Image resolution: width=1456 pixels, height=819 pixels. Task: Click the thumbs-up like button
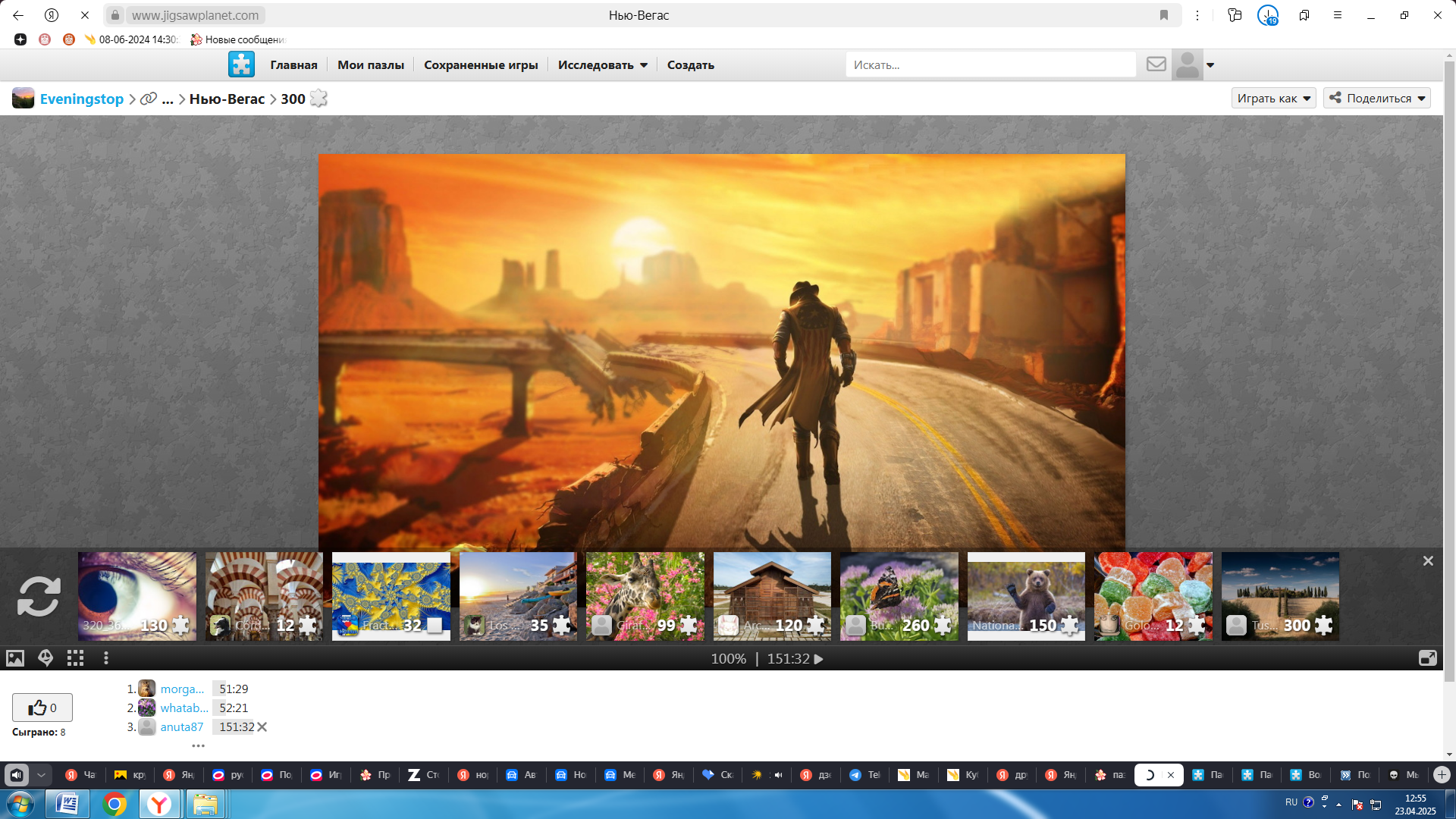click(x=42, y=708)
